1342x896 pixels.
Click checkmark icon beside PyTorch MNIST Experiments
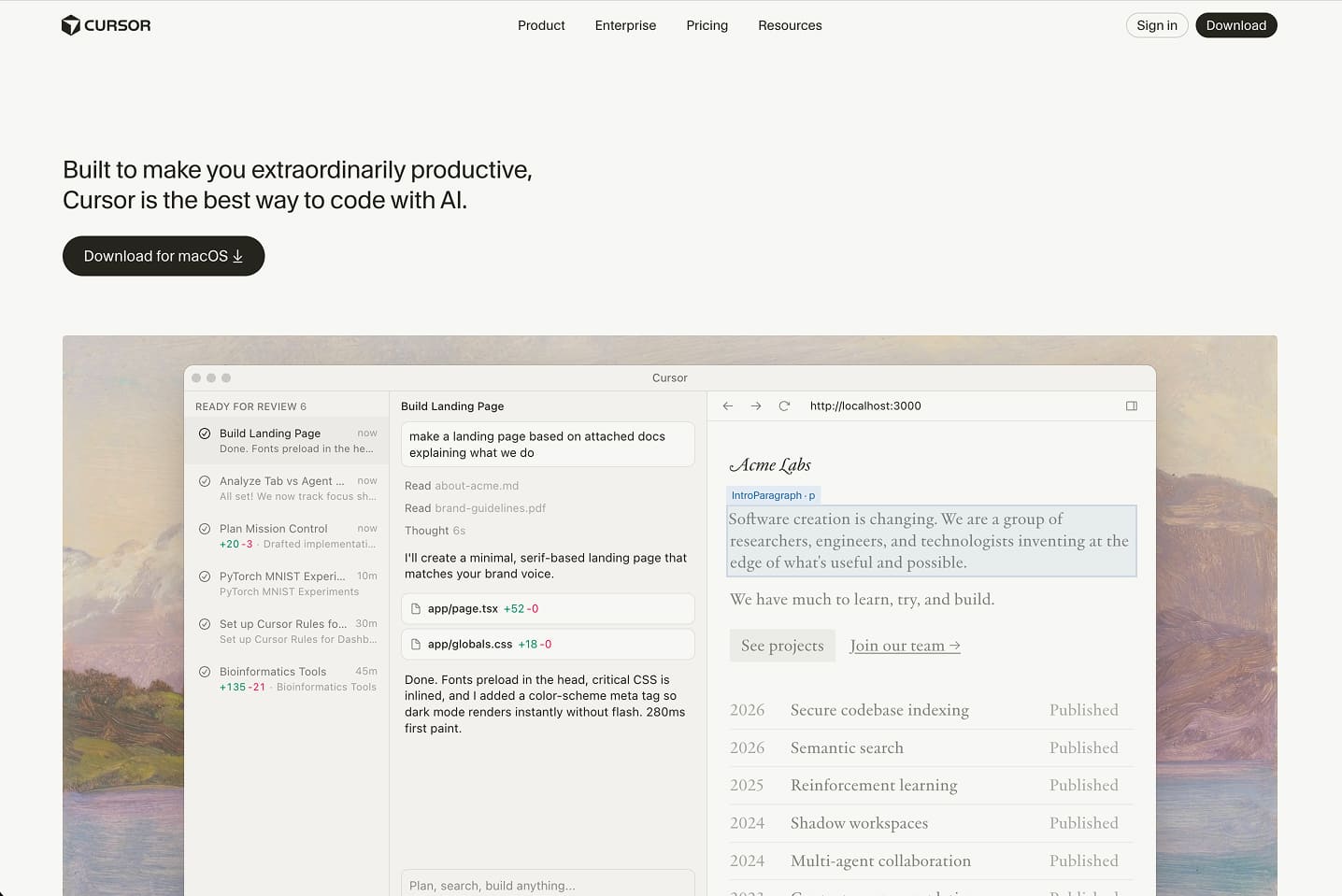click(x=205, y=576)
